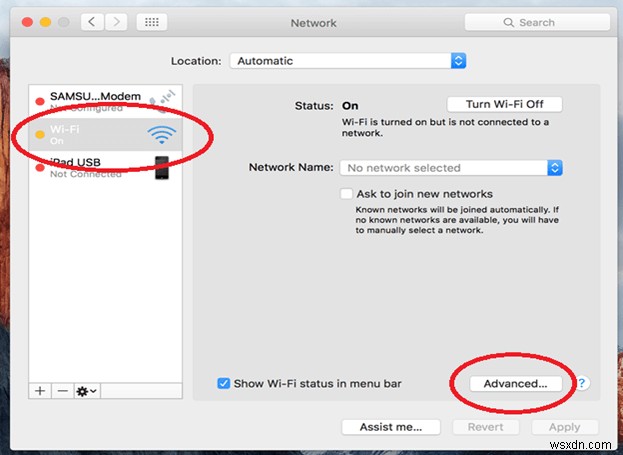The height and width of the screenshot is (455, 623).
Task: Uncheck Show Wi-Fi status in menu bar
Action: point(223,383)
